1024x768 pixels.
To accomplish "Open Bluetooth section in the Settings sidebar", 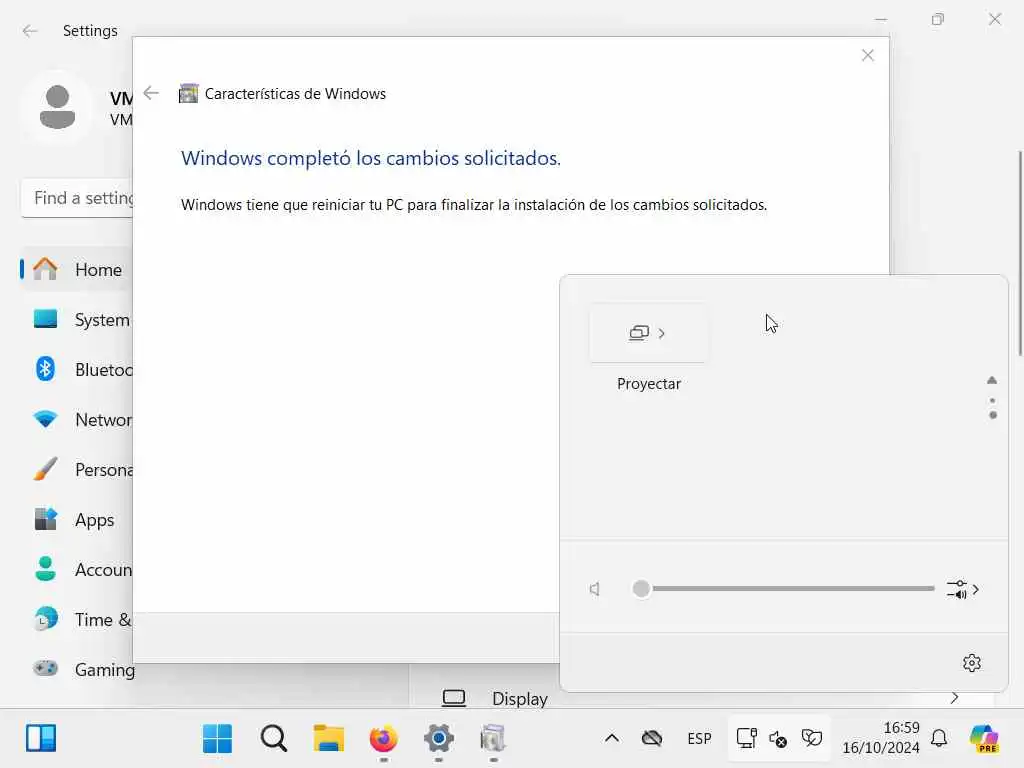I will point(77,370).
